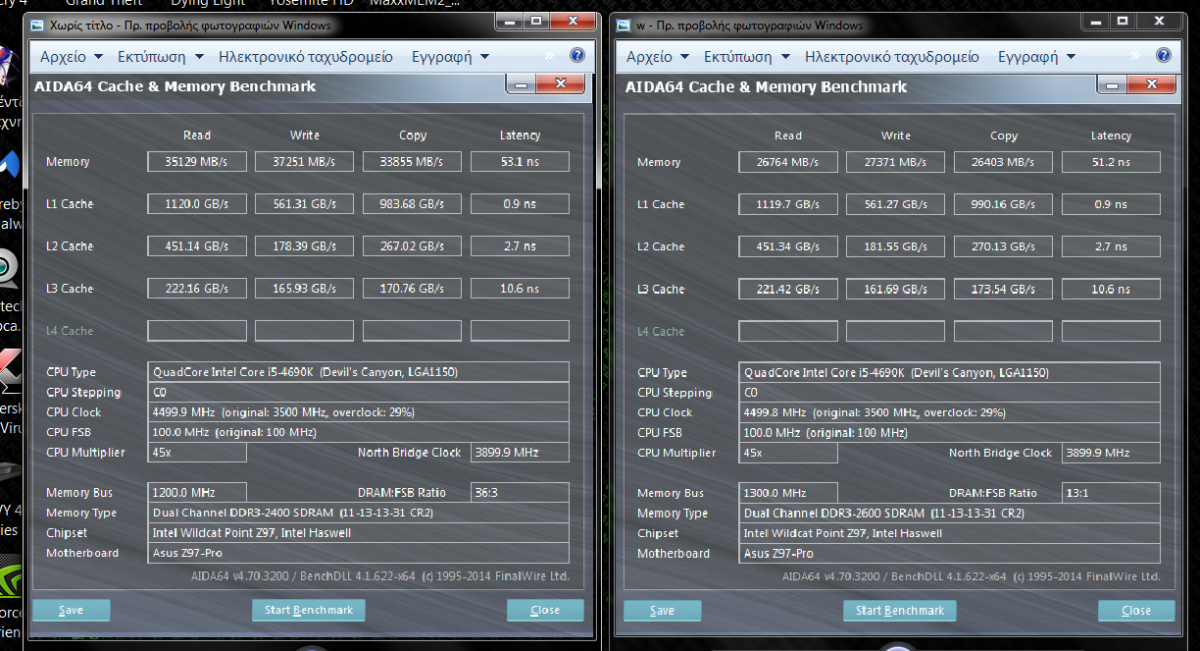The width and height of the screenshot is (1200, 651).
Task: Click the L3 Cache copy value 173.54 GB/s
Action: coord(1004,289)
